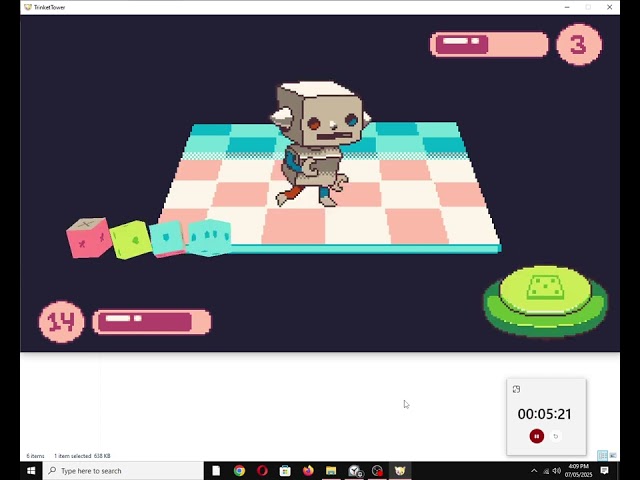Screen dimensions: 640x480
Task: Click the network tray icon
Action: point(546,471)
